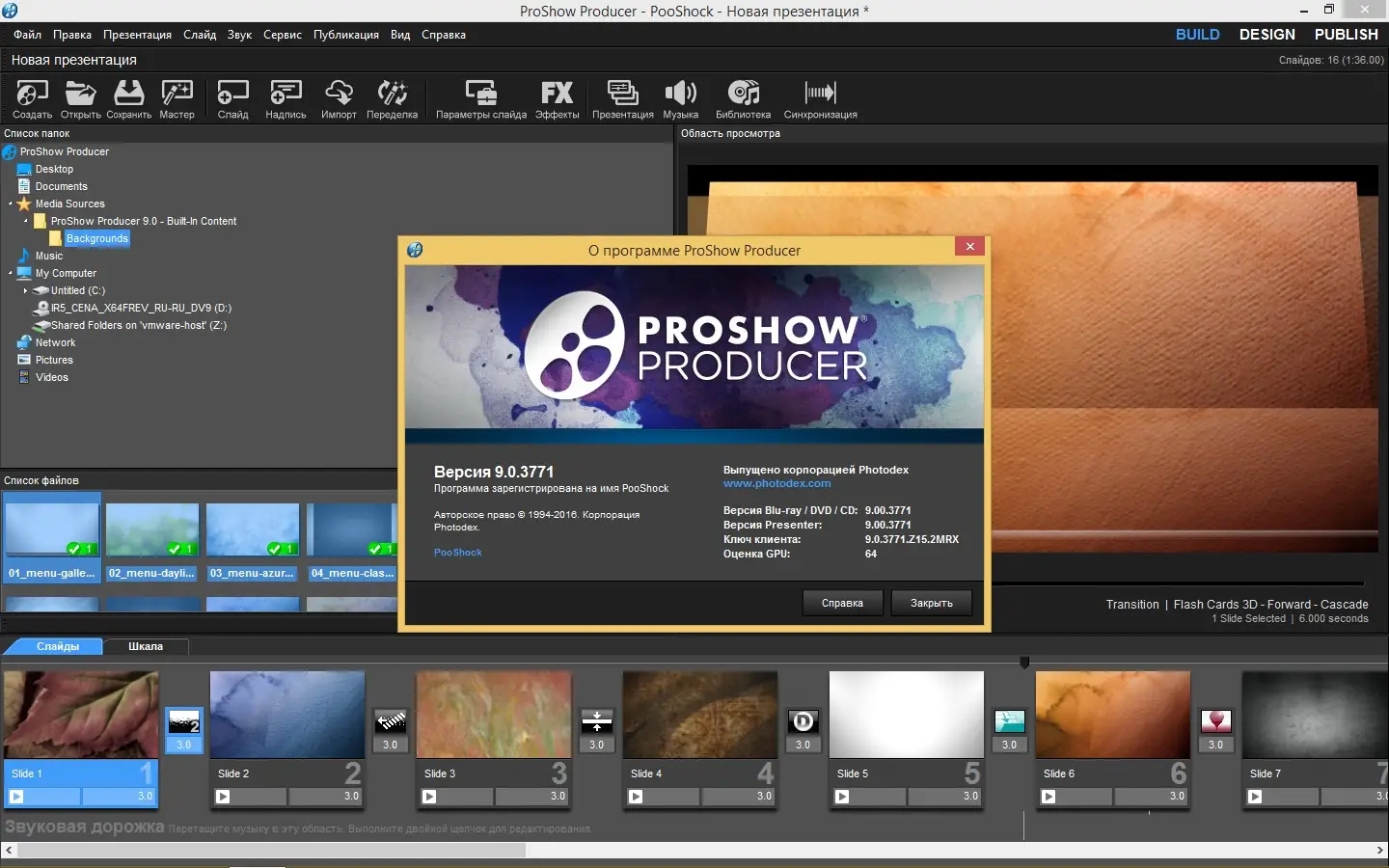The height and width of the screenshot is (868, 1389).
Task: Open the Правка menu
Action: 72,35
